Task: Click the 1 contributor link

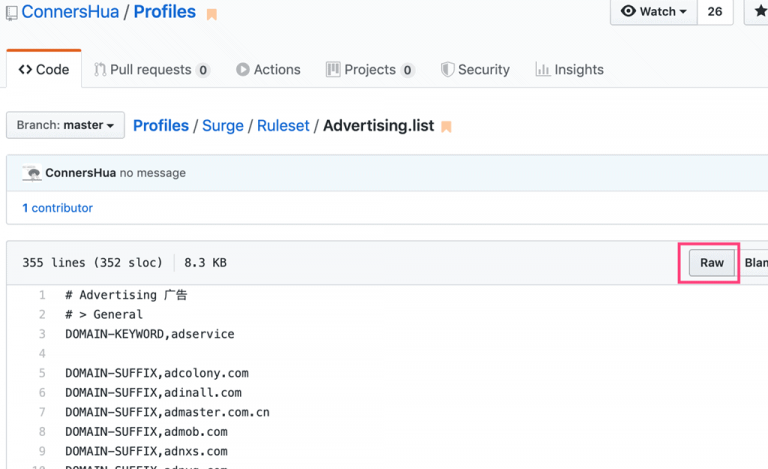Action: 57,208
